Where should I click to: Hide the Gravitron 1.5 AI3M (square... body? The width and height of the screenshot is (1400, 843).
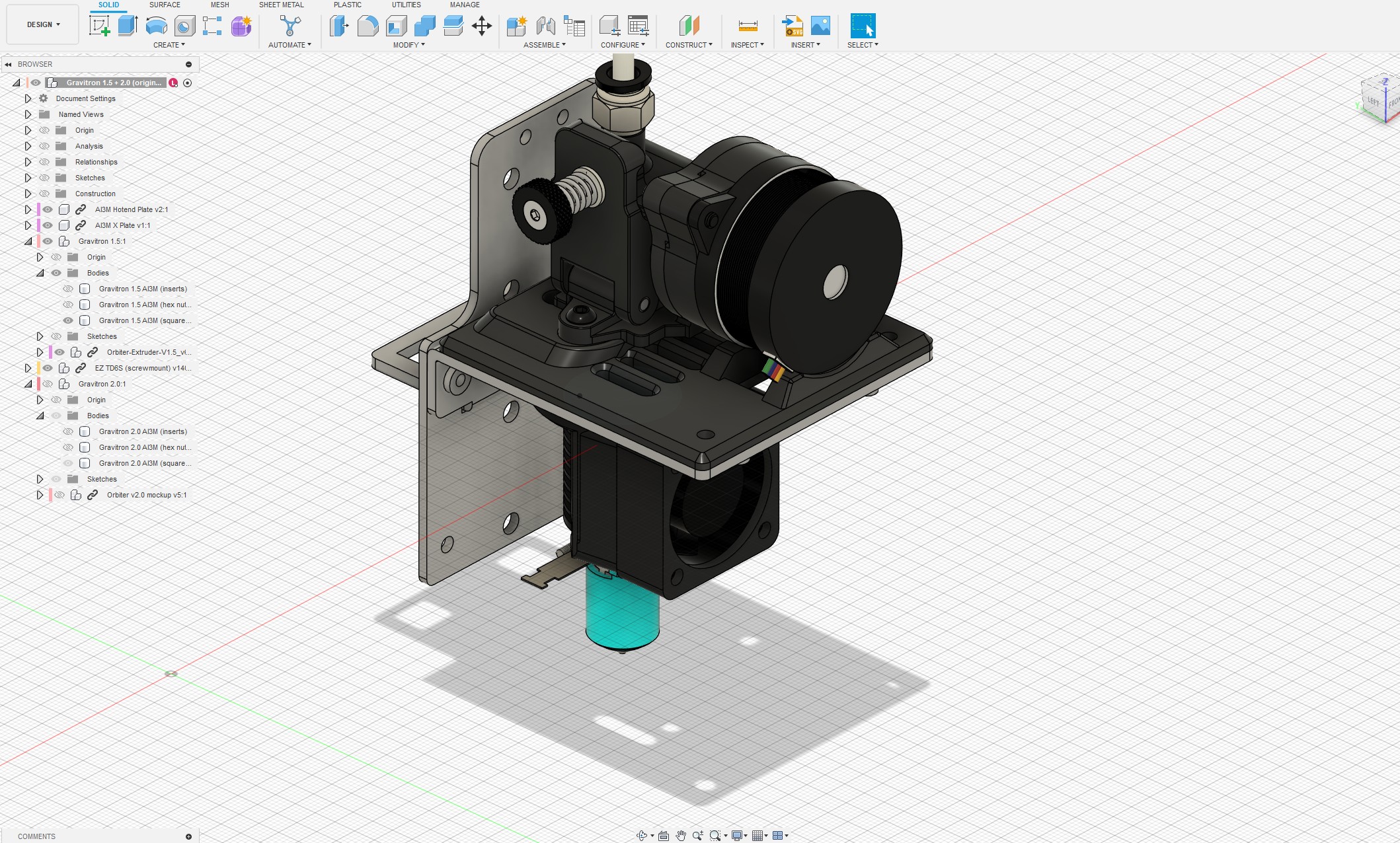(68, 320)
